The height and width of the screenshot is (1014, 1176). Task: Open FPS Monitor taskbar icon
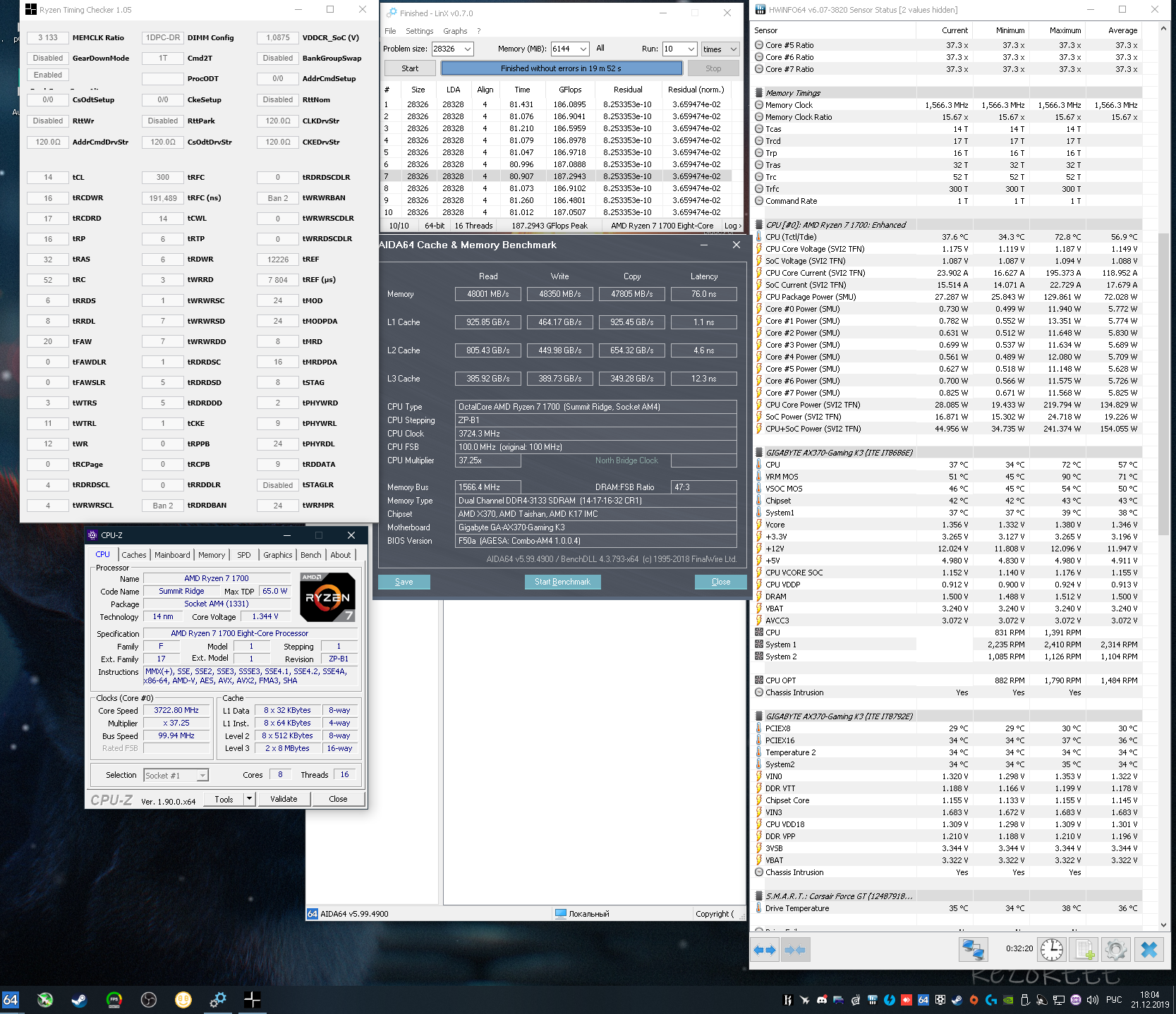[x=114, y=999]
